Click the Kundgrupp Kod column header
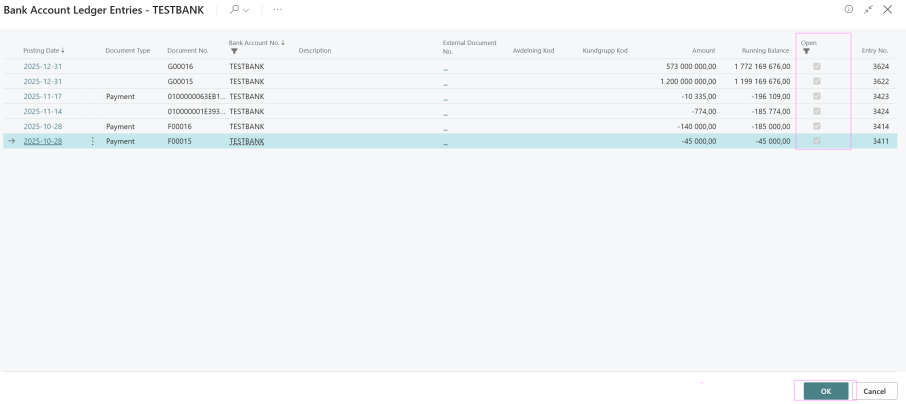This screenshot has height=404, width=906. [605, 50]
